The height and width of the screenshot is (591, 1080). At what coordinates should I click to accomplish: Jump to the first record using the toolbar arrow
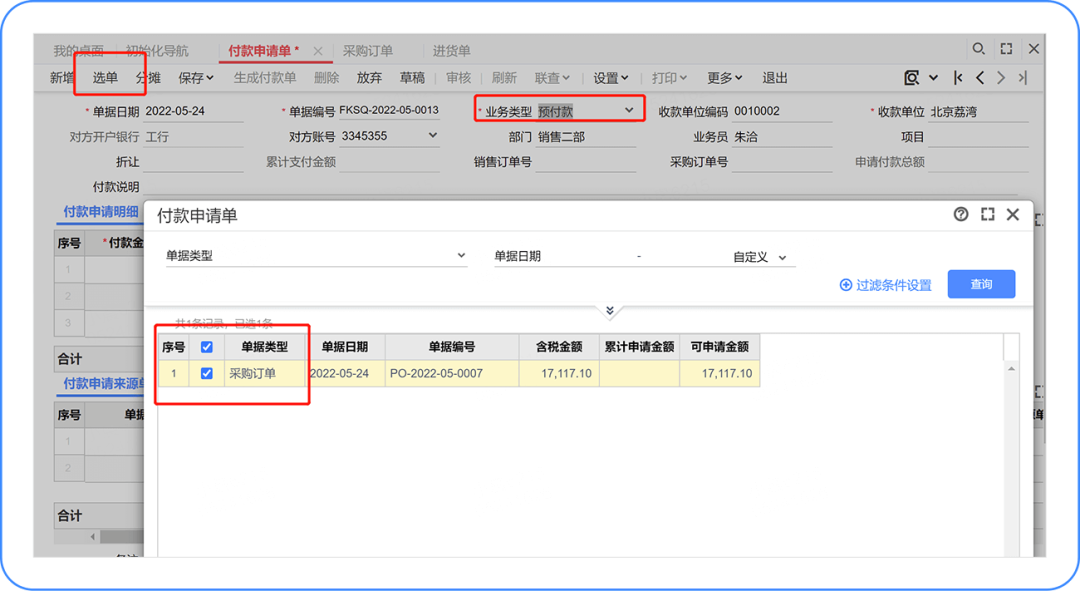(x=958, y=78)
